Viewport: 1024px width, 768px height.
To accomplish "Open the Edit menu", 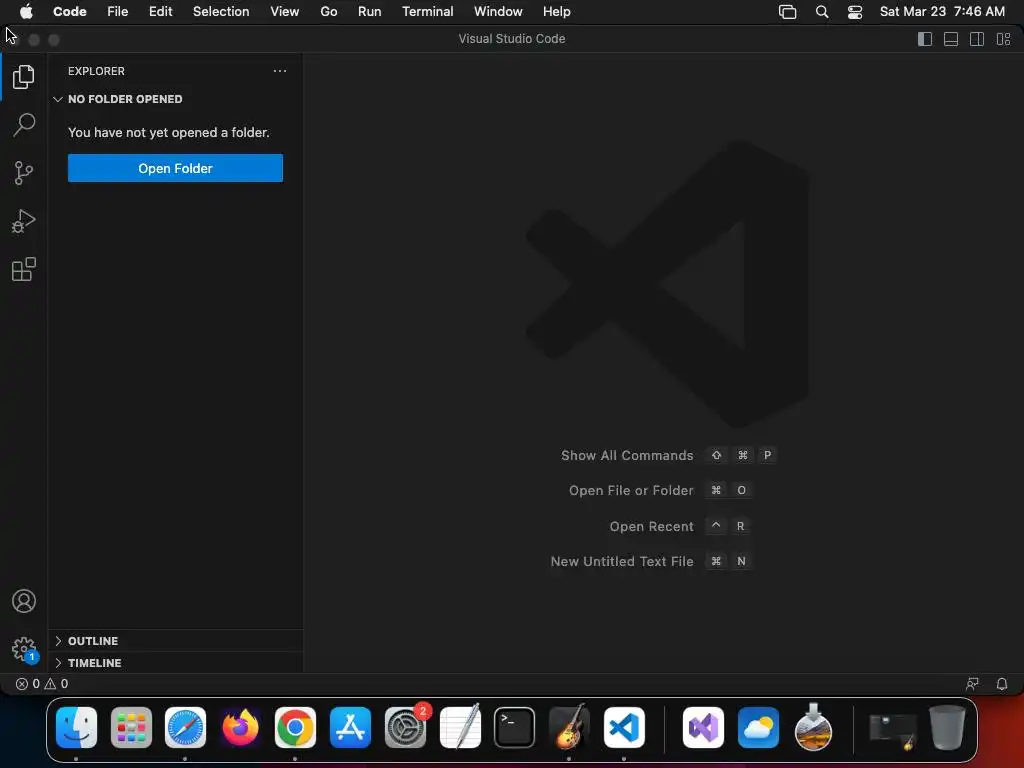I will (x=161, y=12).
